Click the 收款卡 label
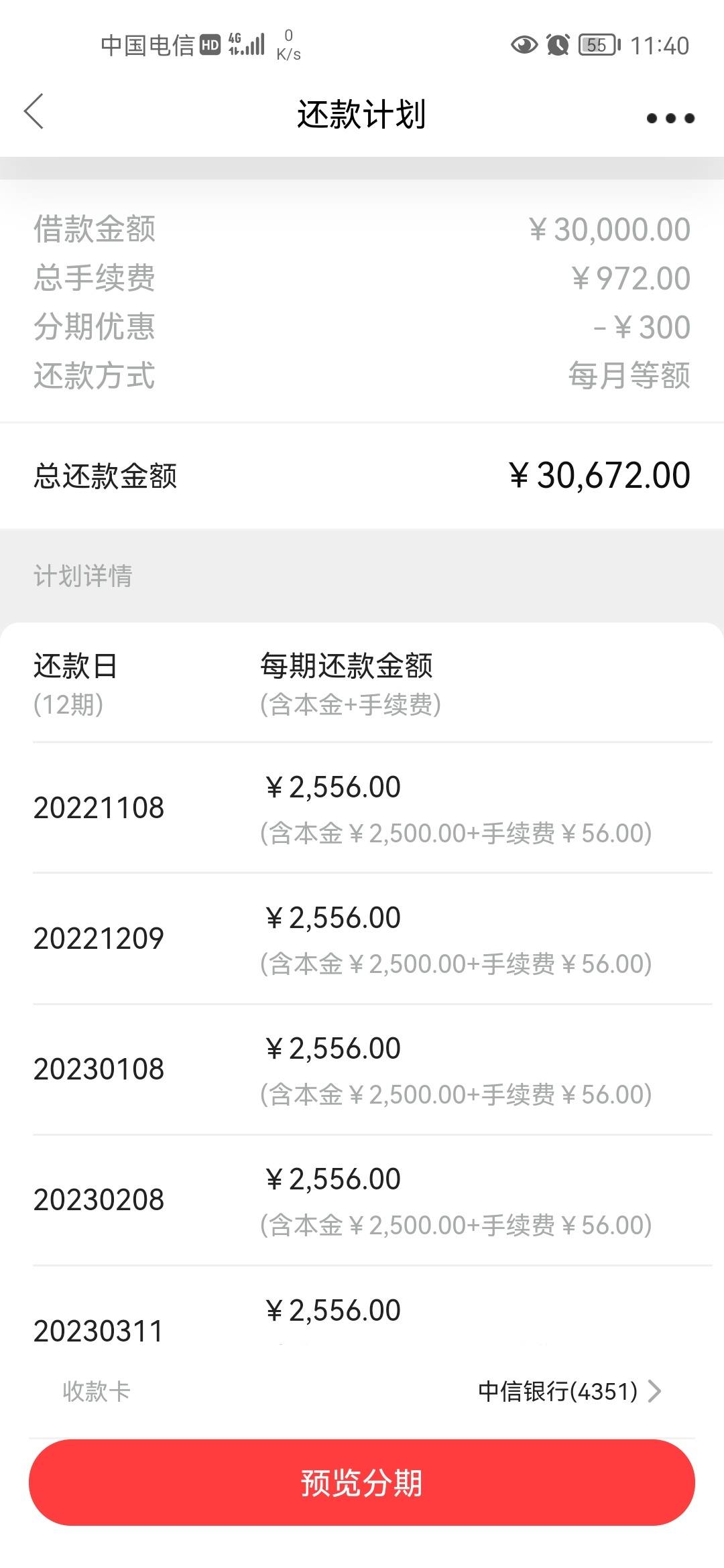 coord(96,1391)
